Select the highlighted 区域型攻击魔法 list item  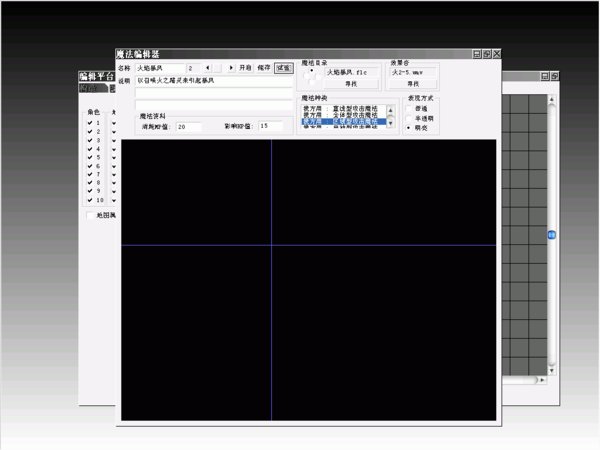point(341,121)
